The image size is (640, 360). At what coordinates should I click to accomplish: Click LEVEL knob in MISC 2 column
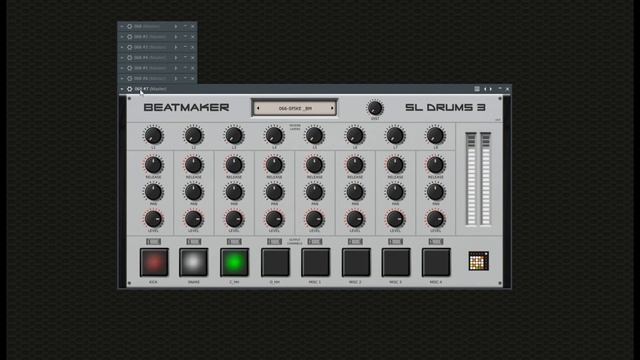(x=355, y=219)
